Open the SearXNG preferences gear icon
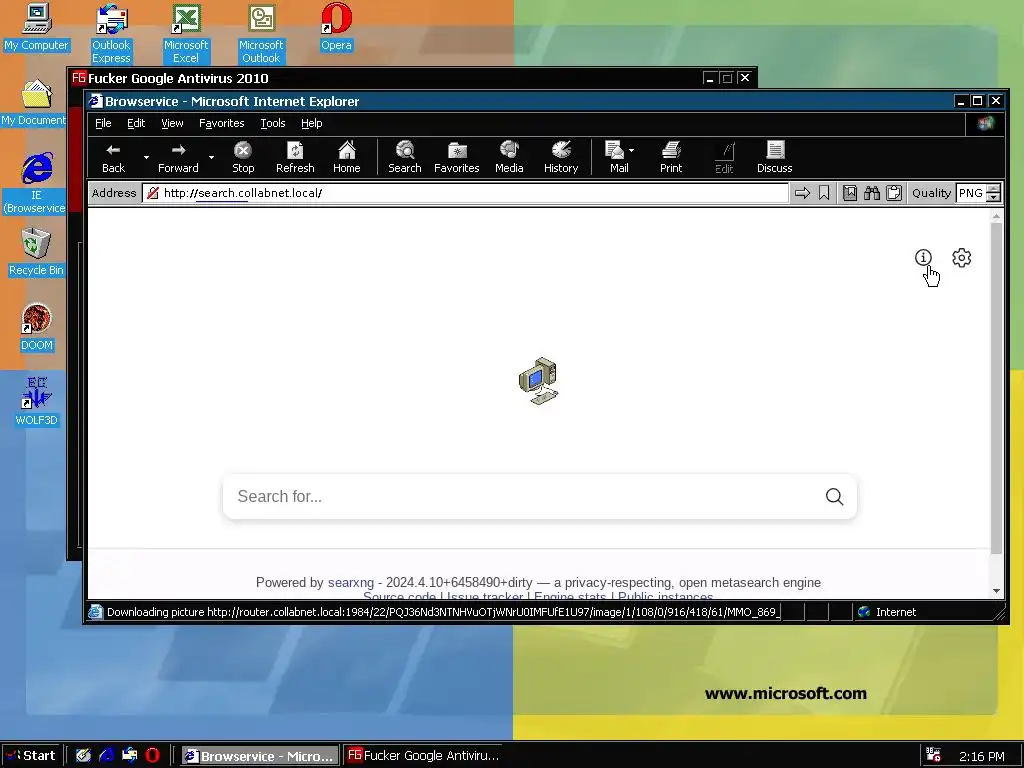1024x768 pixels. click(961, 257)
